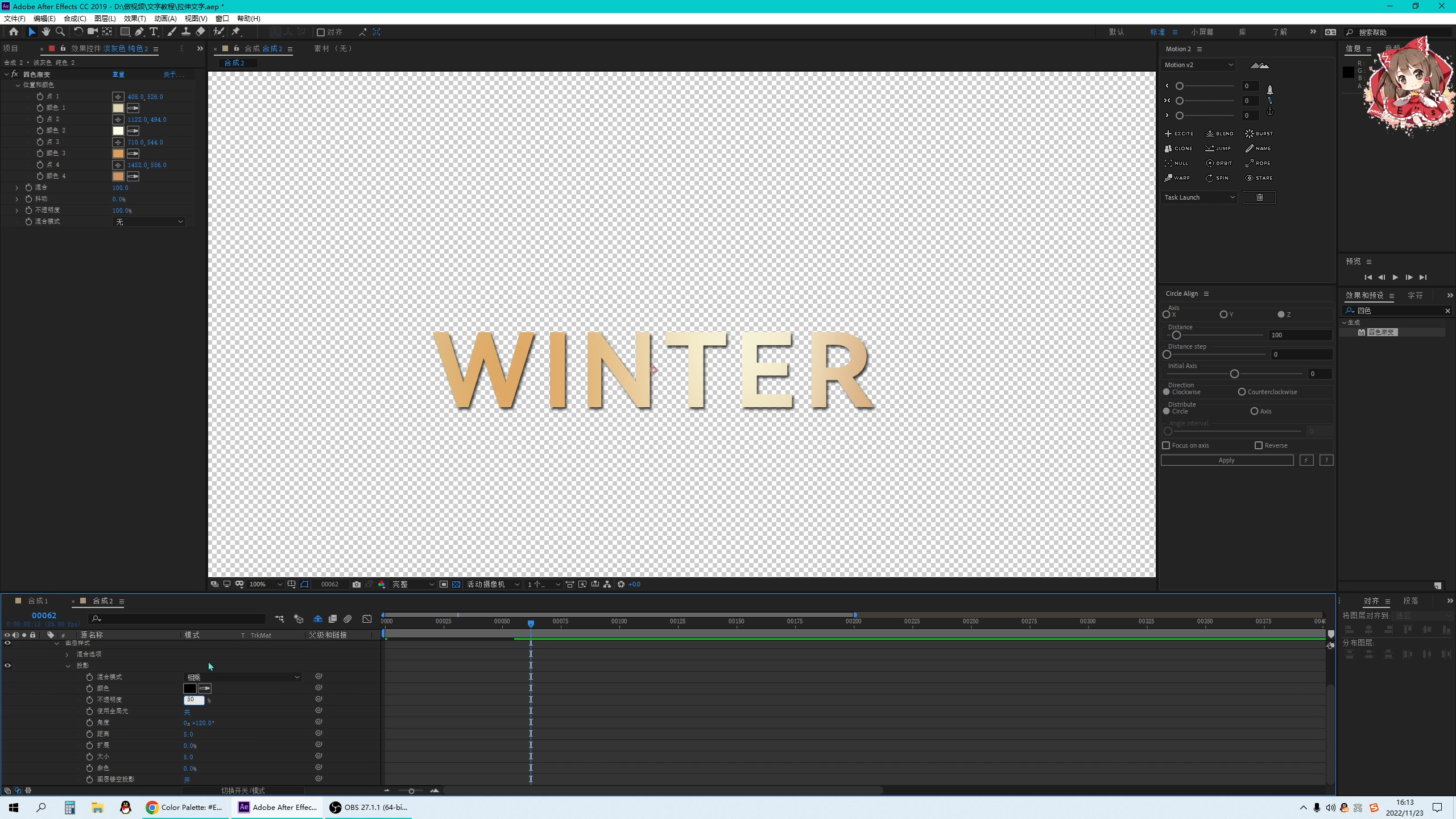Click current time indicator at 00062
Viewport: 1456px width, 819px height.
pos(531,623)
